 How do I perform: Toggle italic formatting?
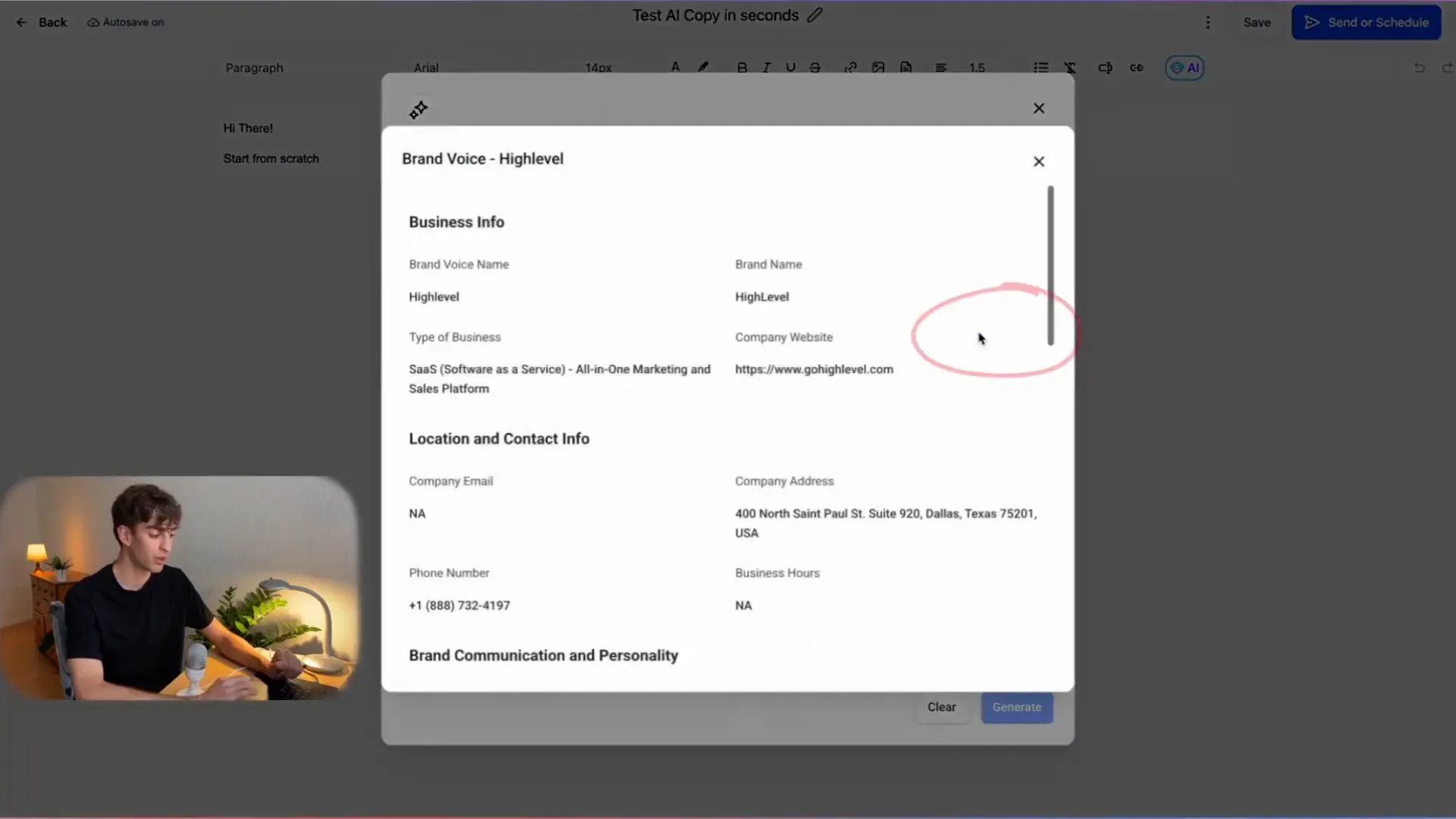point(767,67)
